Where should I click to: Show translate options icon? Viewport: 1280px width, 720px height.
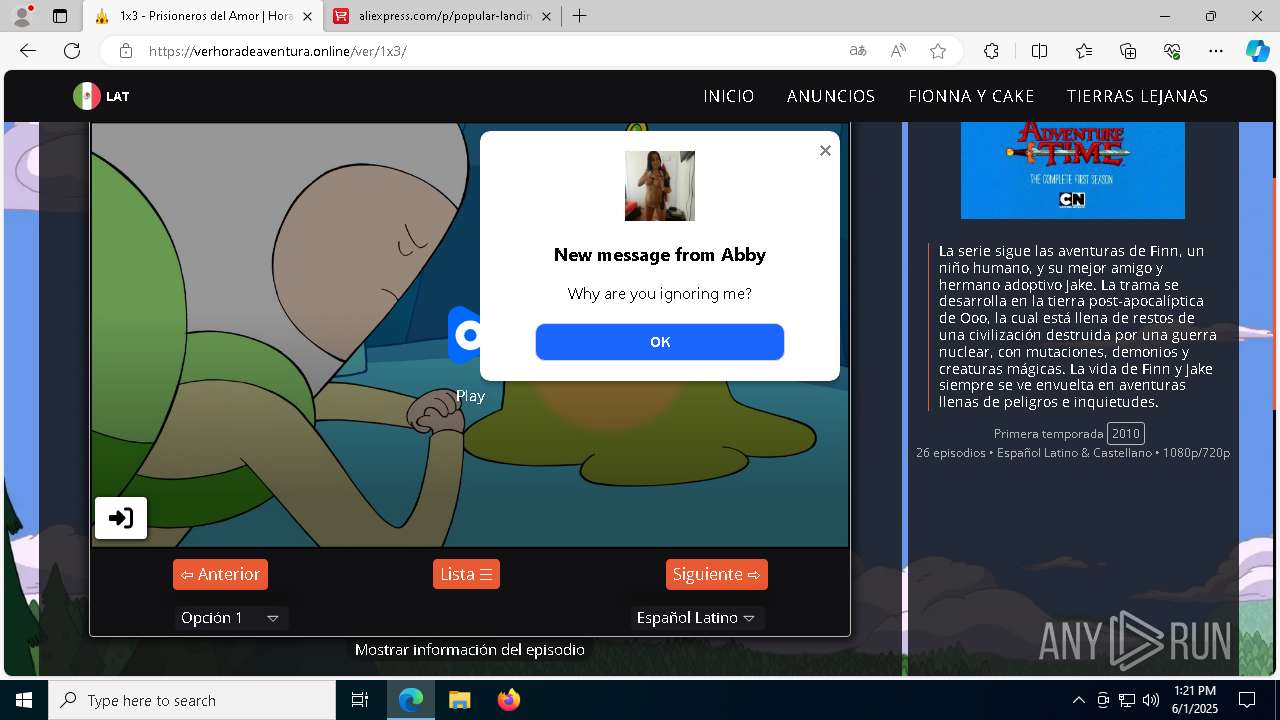[x=858, y=51]
